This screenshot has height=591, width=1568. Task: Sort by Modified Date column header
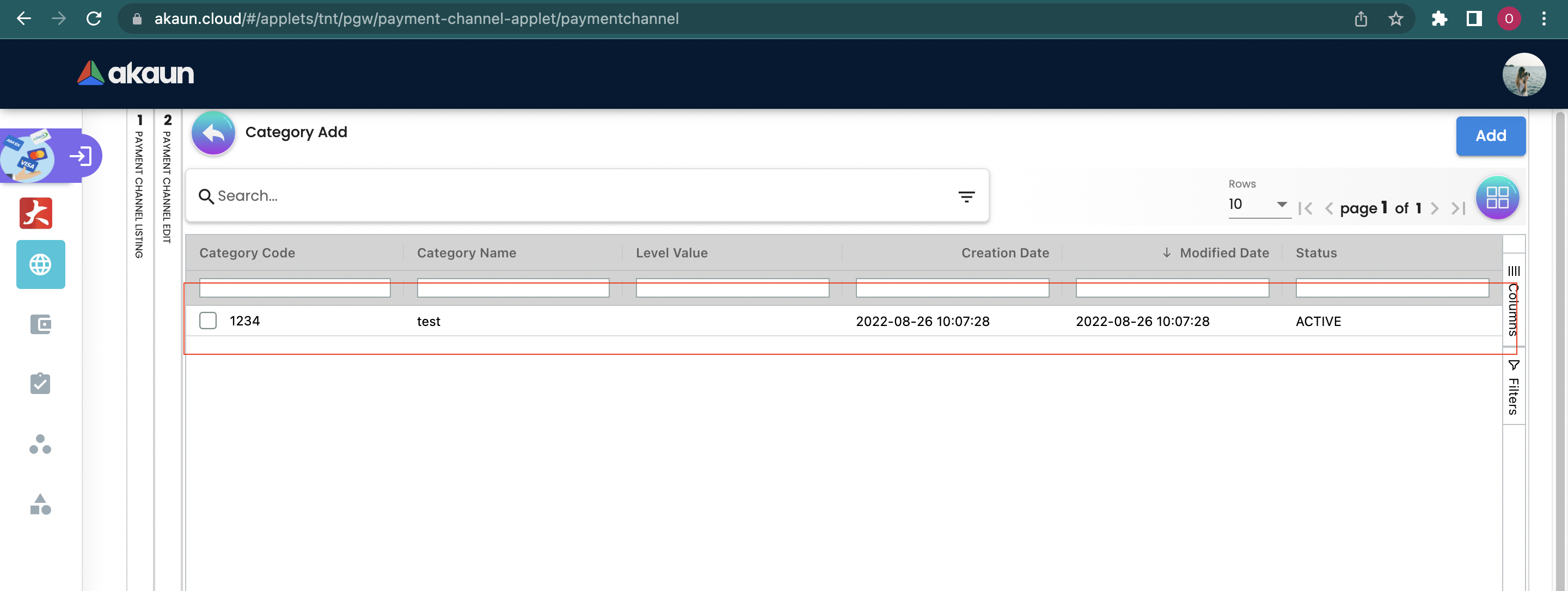[x=1223, y=253]
